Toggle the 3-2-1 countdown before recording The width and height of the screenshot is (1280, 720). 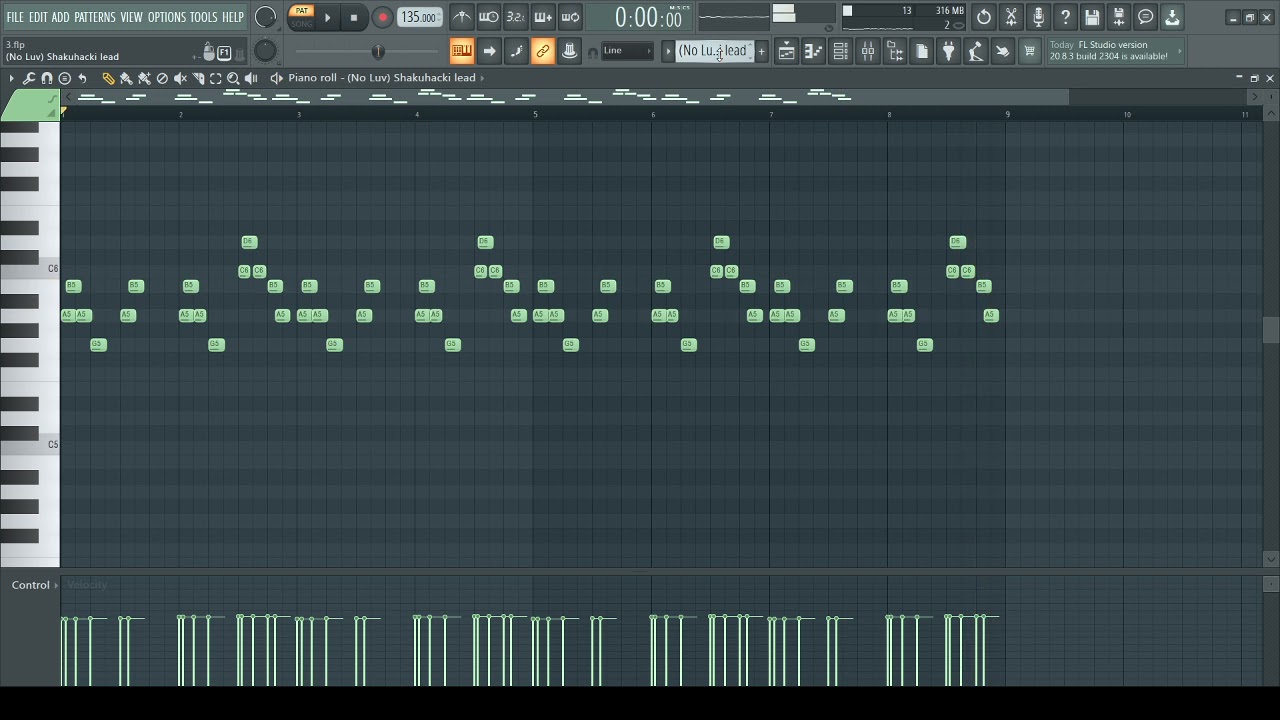pyautogui.click(x=515, y=17)
